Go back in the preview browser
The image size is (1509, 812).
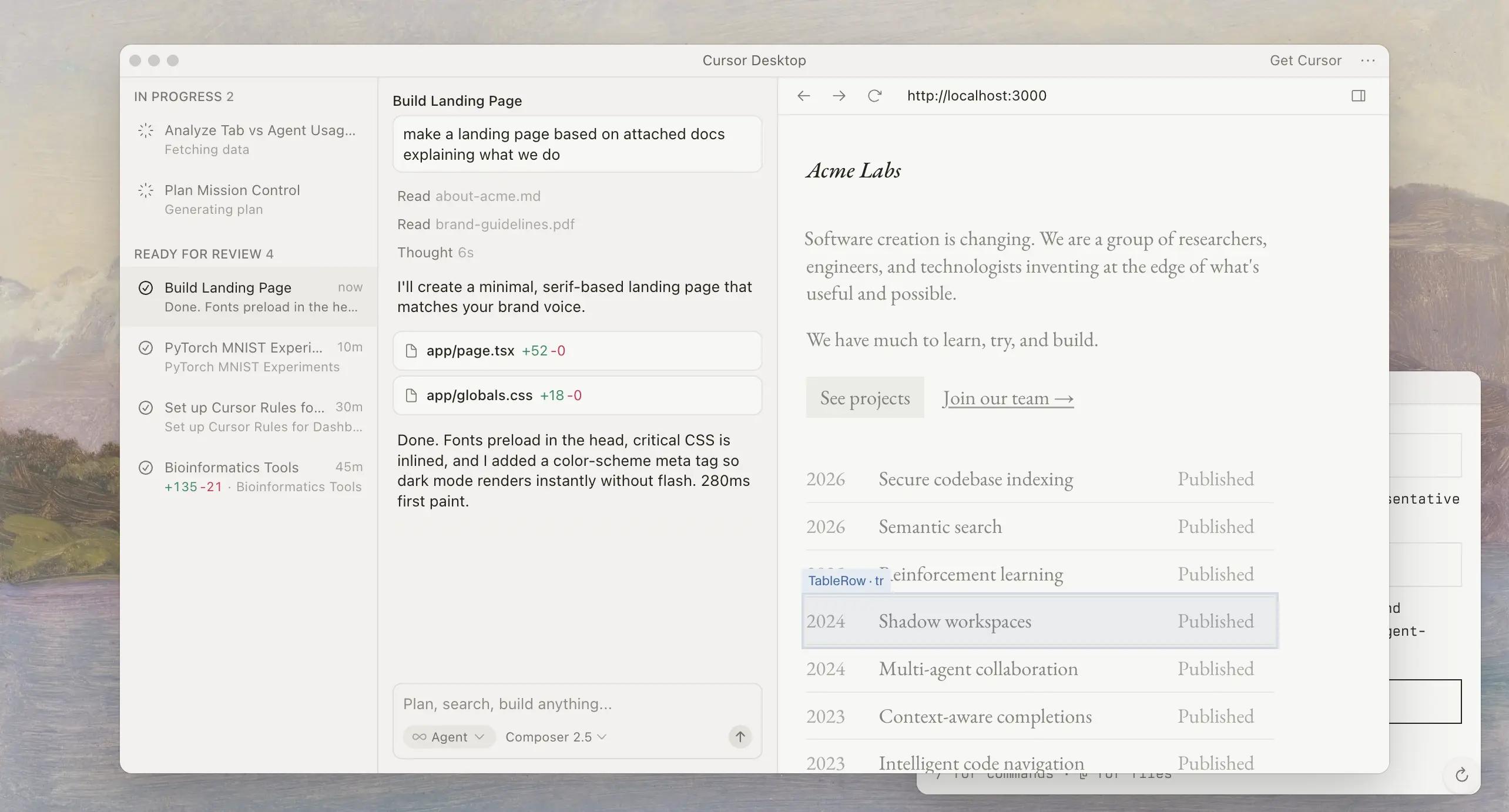803,96
